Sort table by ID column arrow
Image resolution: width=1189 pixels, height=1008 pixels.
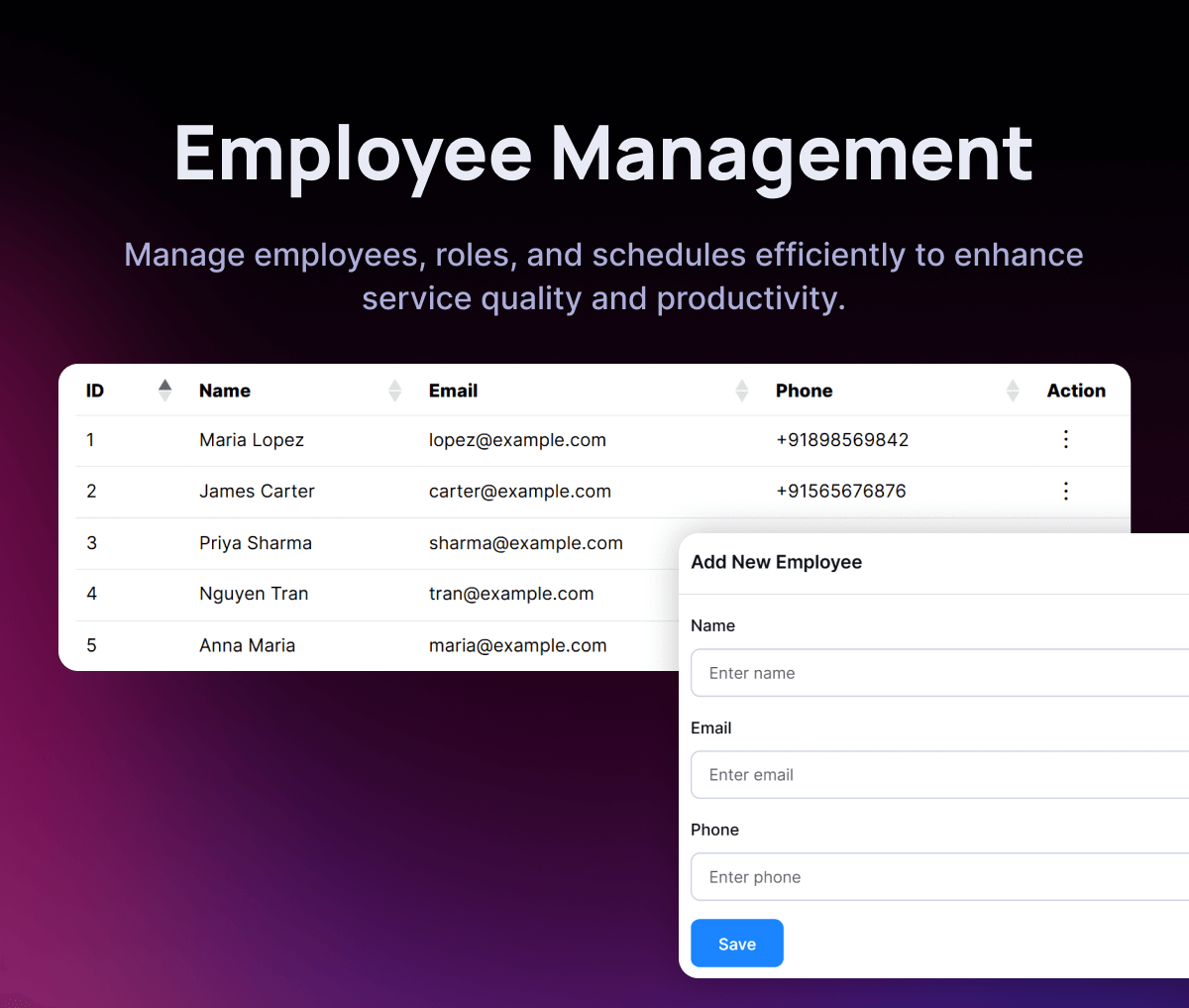[165, 391]
